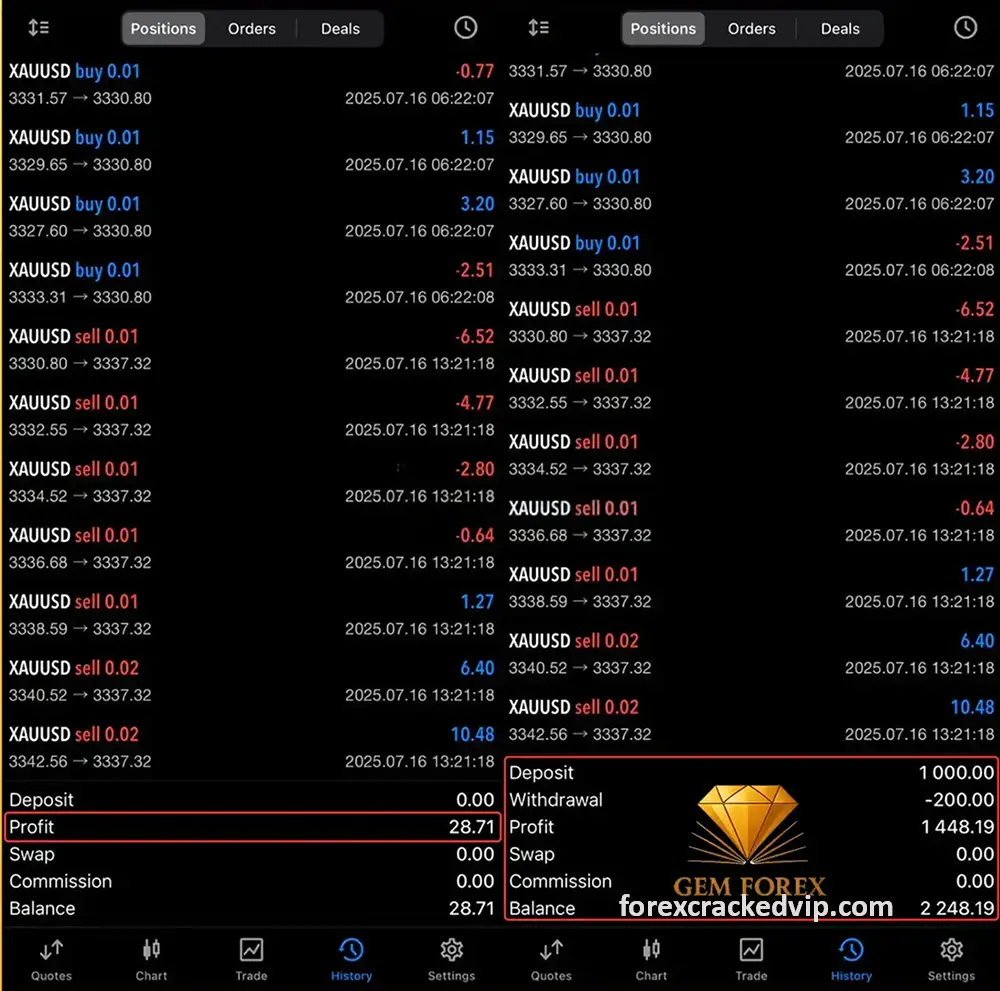This screenshot has height=991, width=1000.
Task: Switch to Deals tab in left panel
Action: click(x=341, y=29)
